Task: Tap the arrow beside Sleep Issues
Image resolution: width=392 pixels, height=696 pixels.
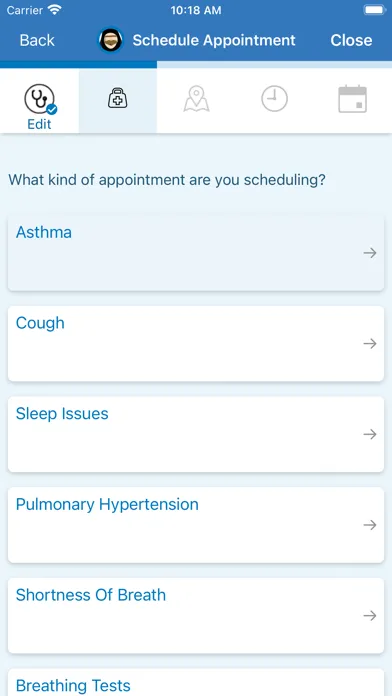Action: pyautogui.click(x=370, y=434)
